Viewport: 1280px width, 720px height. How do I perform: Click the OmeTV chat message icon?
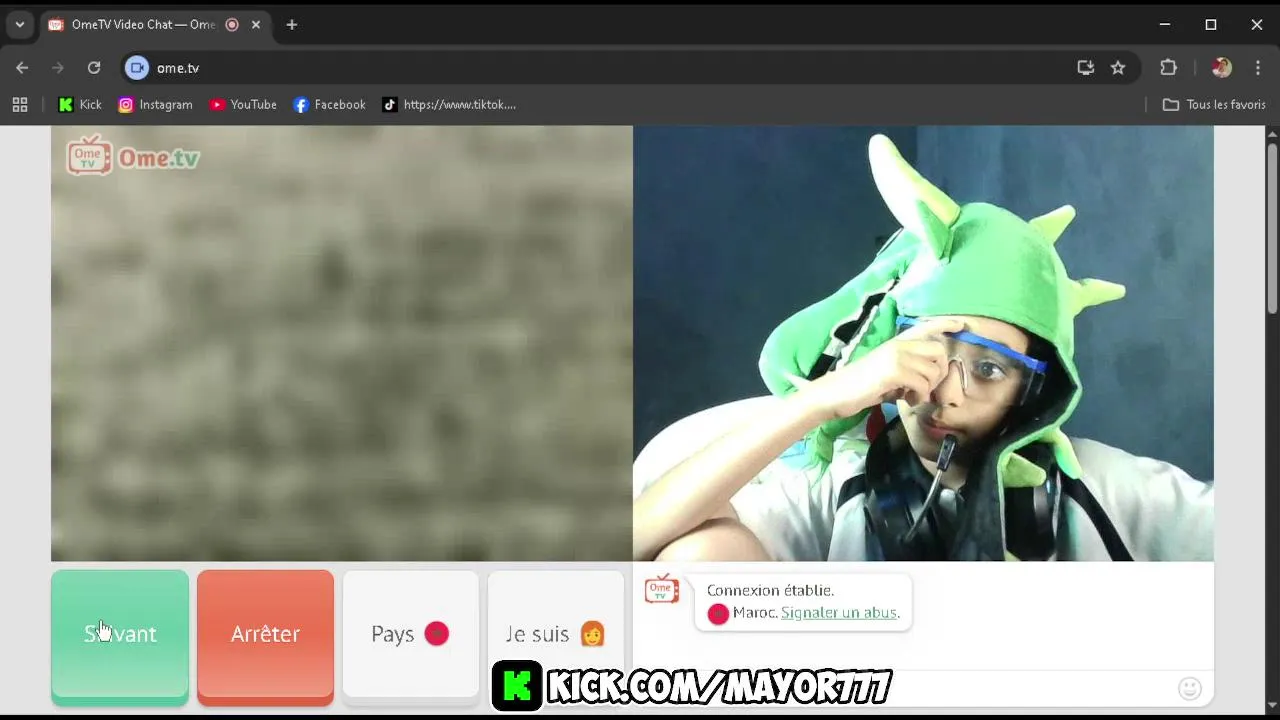click(661, 589)
